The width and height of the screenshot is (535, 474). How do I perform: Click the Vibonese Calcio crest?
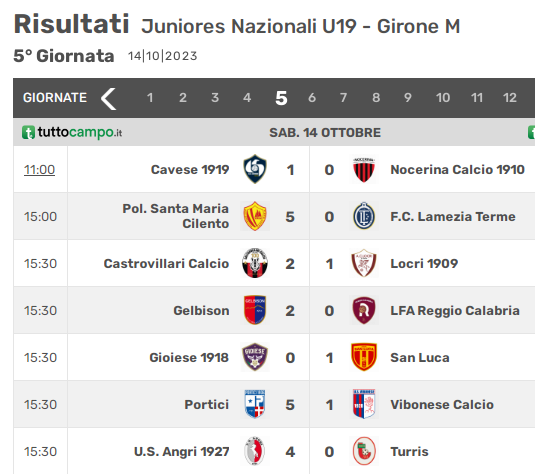coord(364,404)
